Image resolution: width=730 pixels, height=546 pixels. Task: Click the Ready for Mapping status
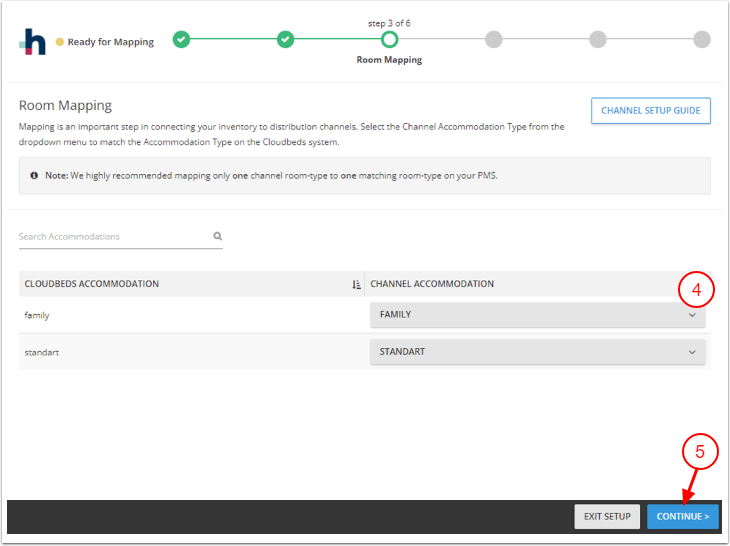[110, 42]
